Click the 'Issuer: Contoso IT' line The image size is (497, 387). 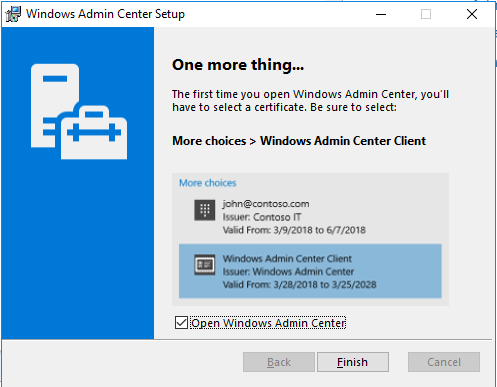click(262, 217)
